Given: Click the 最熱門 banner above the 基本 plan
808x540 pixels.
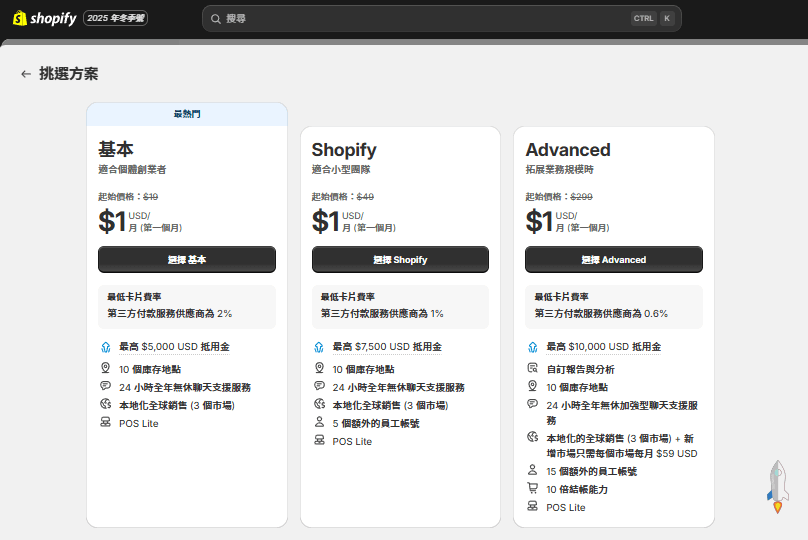Looking at the screenshot, I should (x=187, y=114).
